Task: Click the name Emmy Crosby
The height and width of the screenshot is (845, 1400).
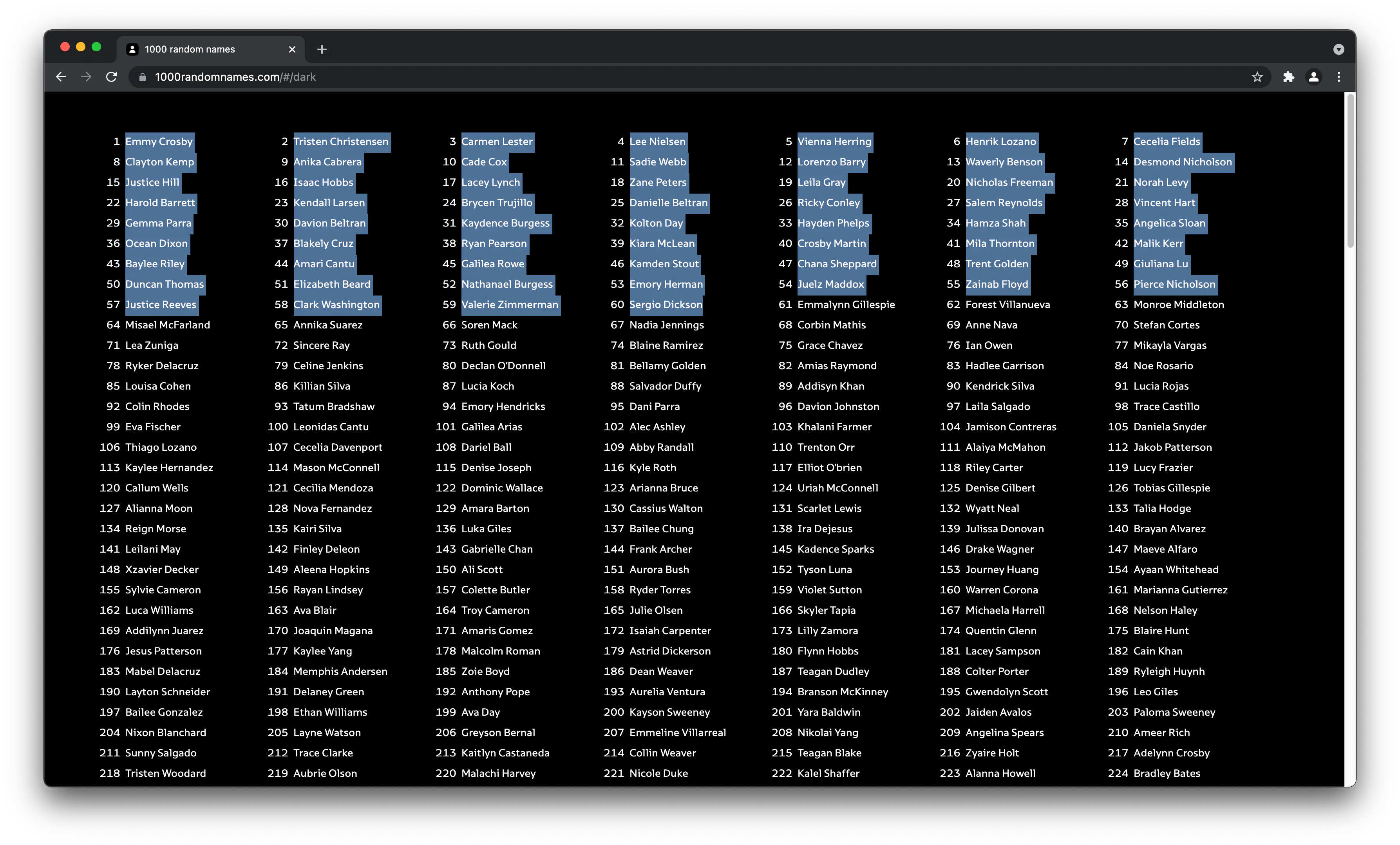Action: click(159, 141)
